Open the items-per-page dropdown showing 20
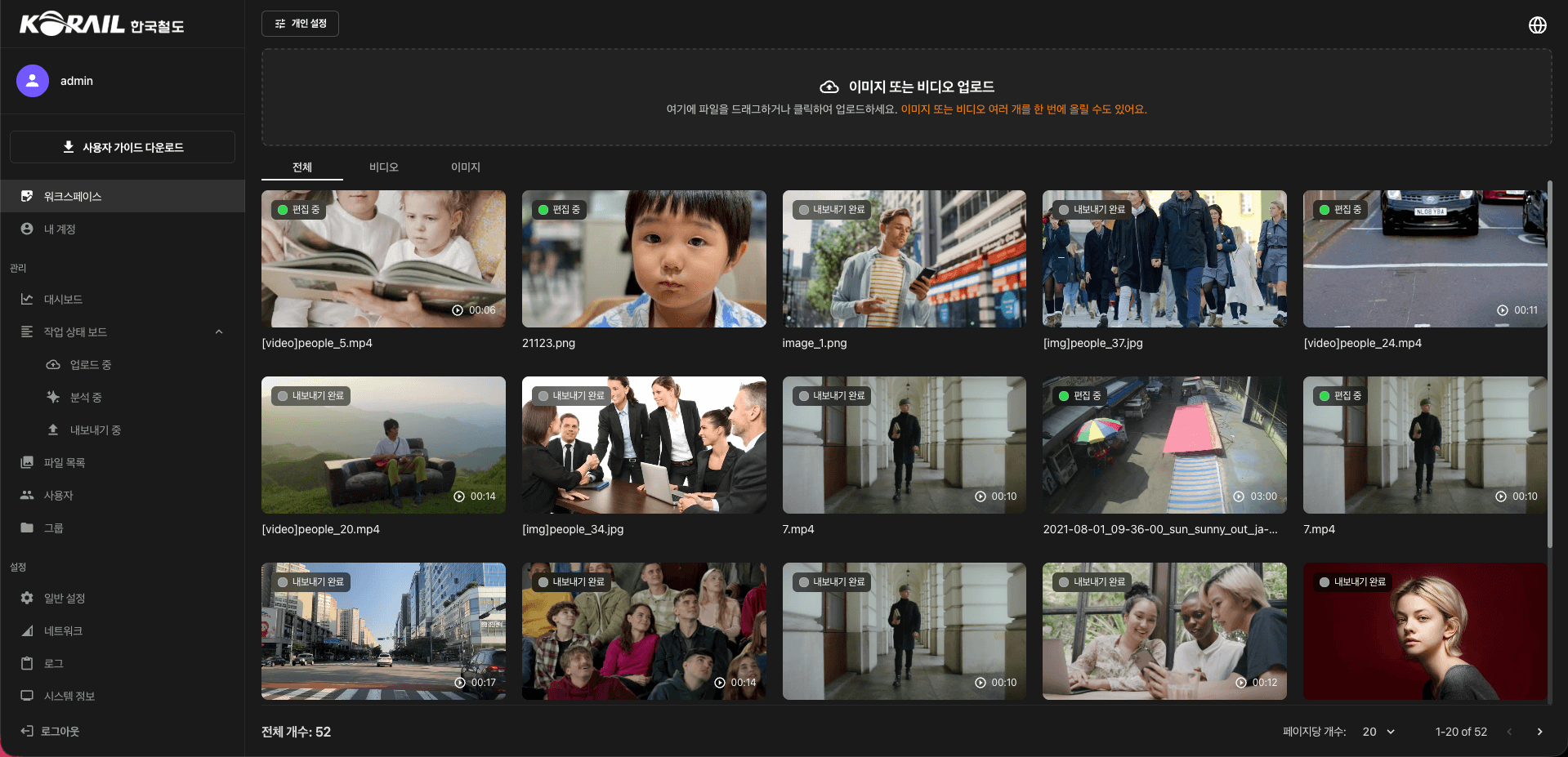Image resolution: width=1568 pixels, height=757 pixels. pyautogui.click(x=1378, y=732)
